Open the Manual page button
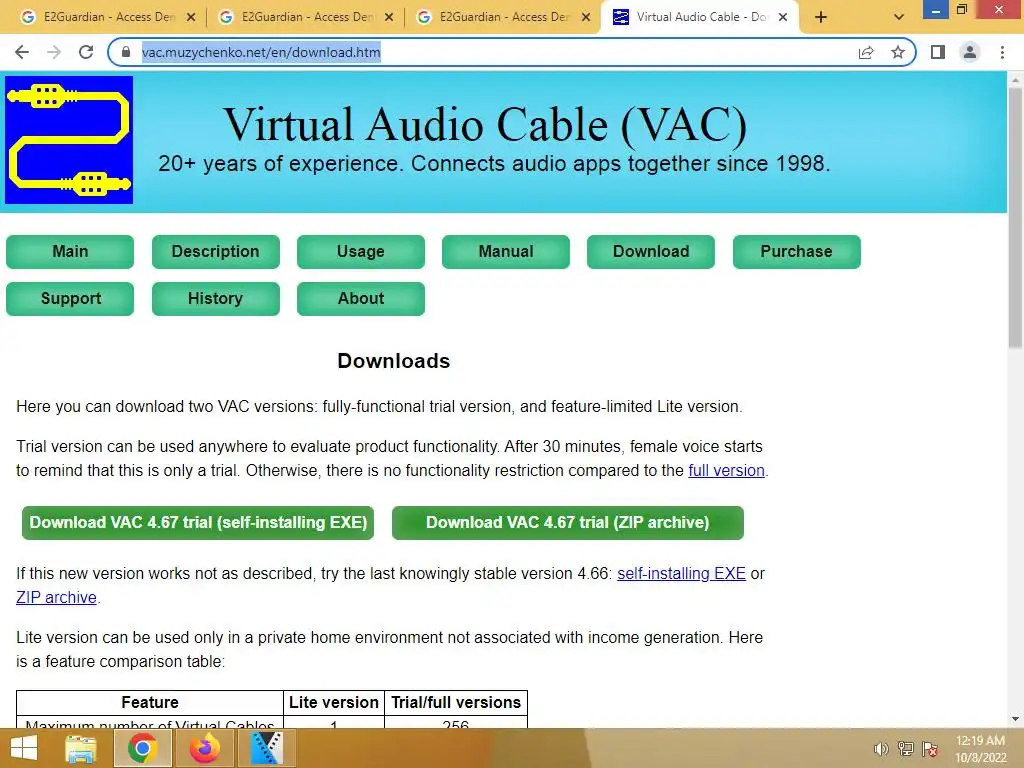1024x768 pixels. 505,251
